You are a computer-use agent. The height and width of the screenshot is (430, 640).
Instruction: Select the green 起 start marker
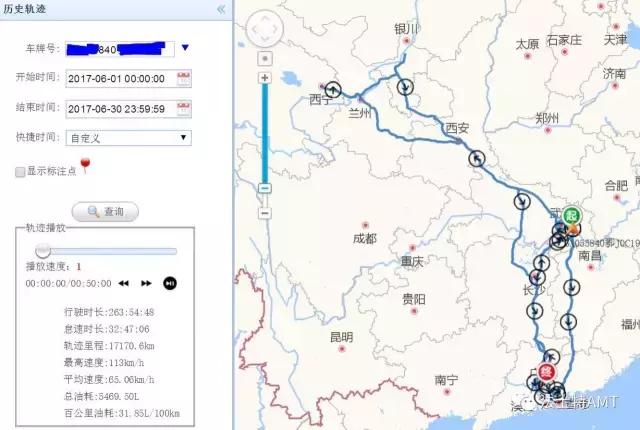572,216
